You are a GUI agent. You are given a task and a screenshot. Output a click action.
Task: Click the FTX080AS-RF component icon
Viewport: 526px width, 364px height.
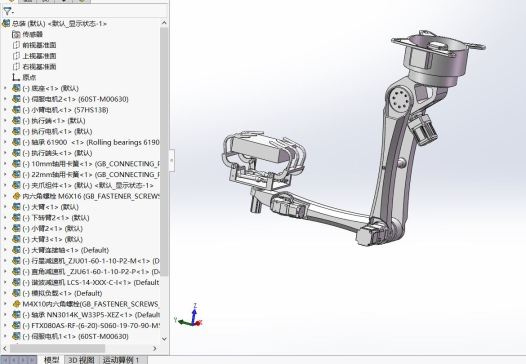pos(16,325)
